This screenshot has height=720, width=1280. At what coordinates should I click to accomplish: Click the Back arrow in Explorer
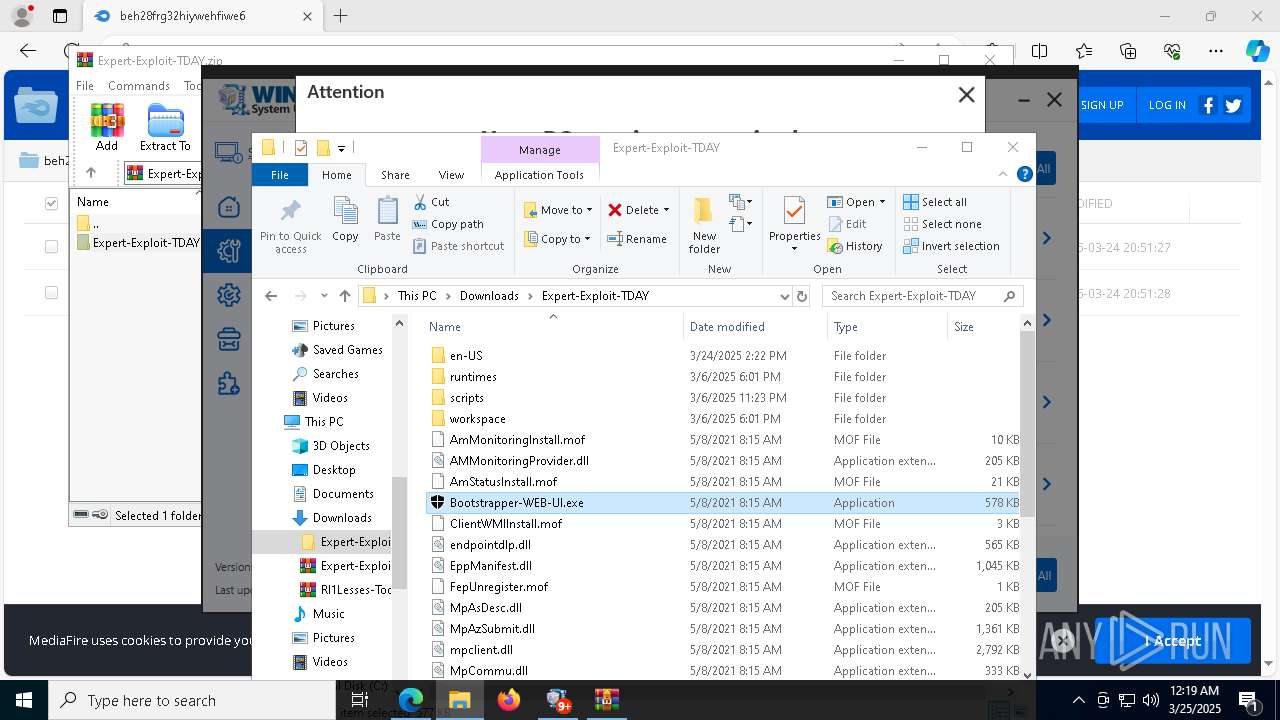(x=271, y=296)
